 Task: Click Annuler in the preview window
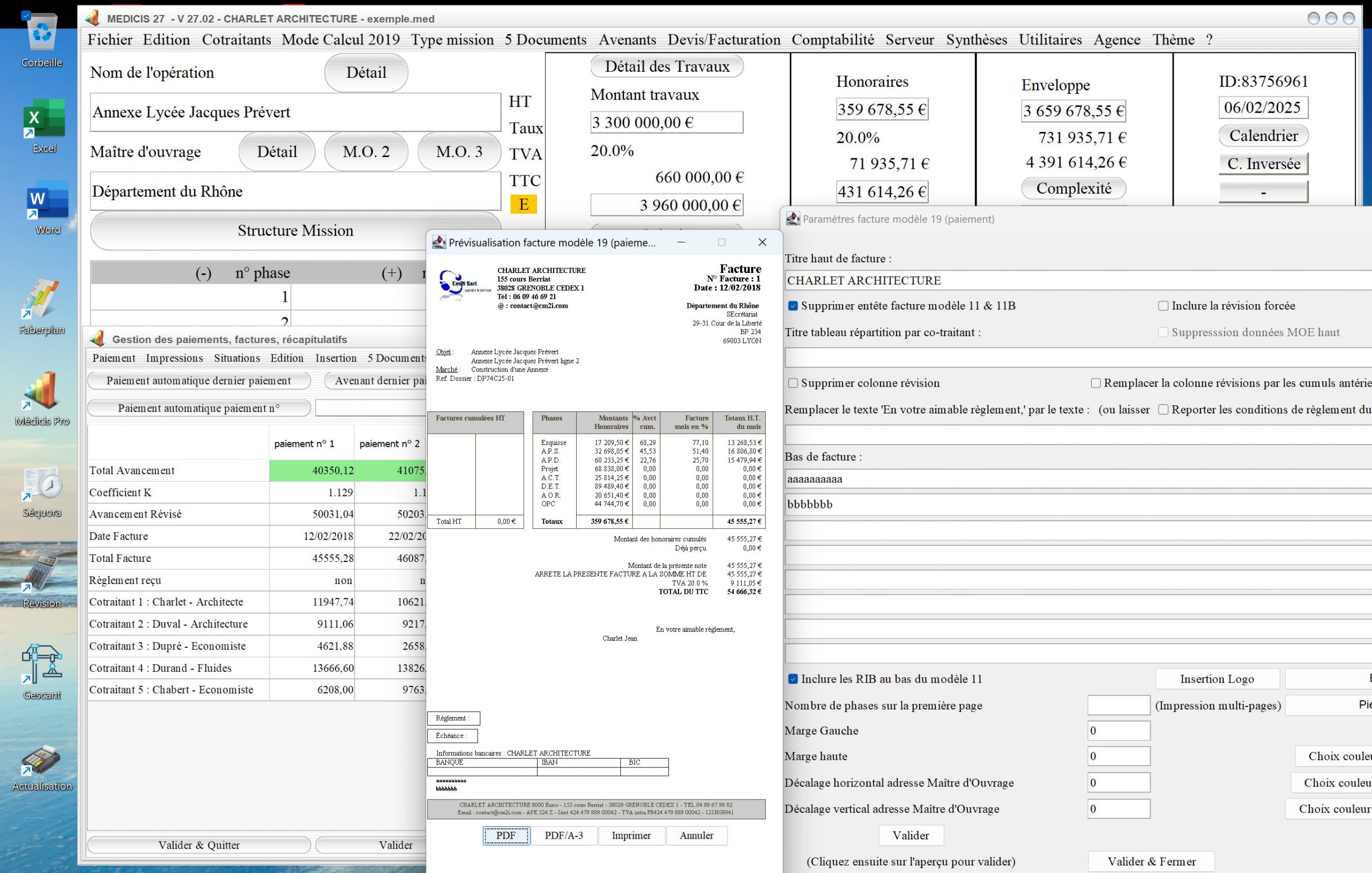[x=696, y=835]
